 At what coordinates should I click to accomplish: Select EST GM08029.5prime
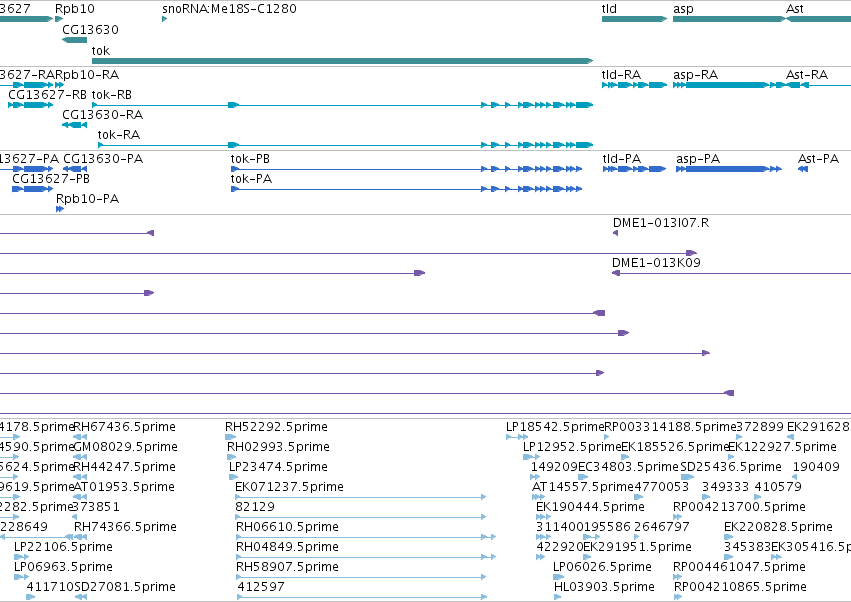125,447
